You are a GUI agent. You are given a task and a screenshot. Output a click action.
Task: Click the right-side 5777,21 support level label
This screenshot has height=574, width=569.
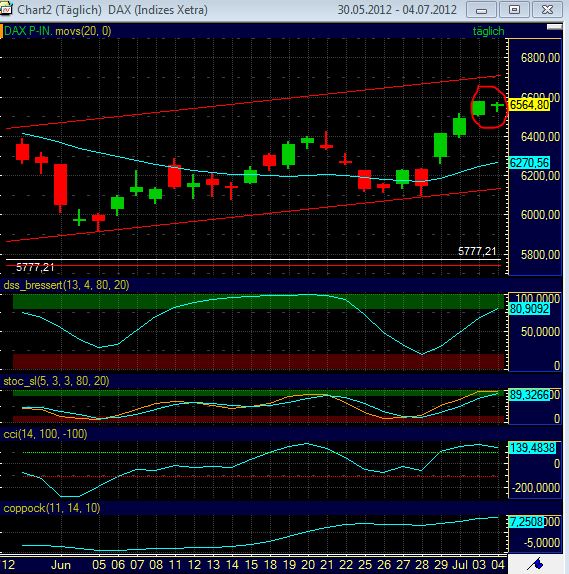[477, 251]
